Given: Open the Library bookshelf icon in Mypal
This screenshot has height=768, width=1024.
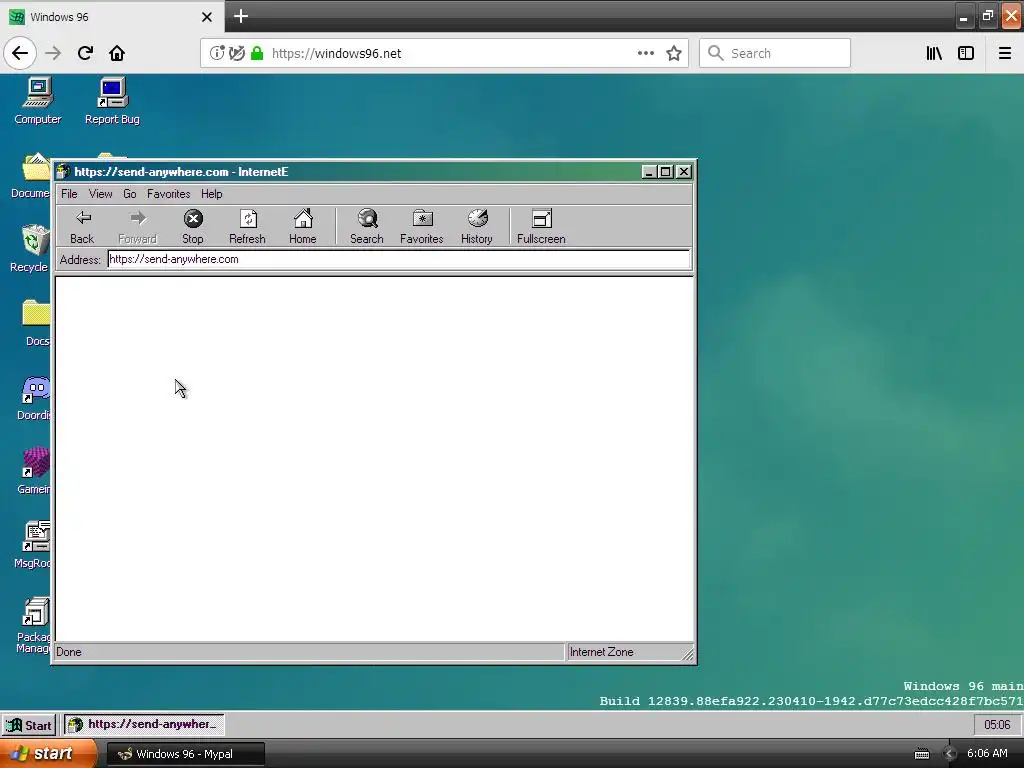Looking at the screenshot, I should (x=935, y=53).
